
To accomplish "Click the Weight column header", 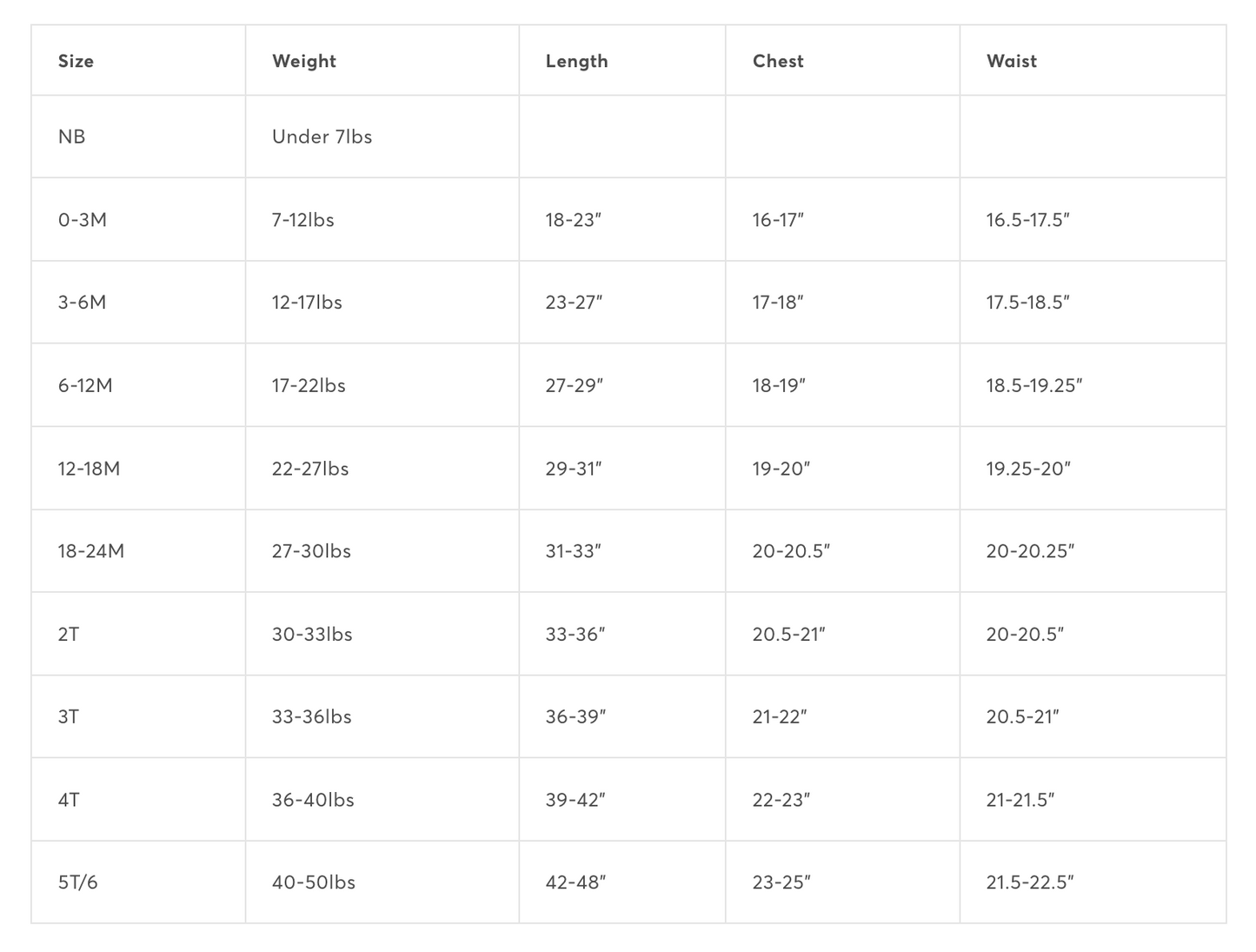I will pyautogui.click(x=303, y=61).
